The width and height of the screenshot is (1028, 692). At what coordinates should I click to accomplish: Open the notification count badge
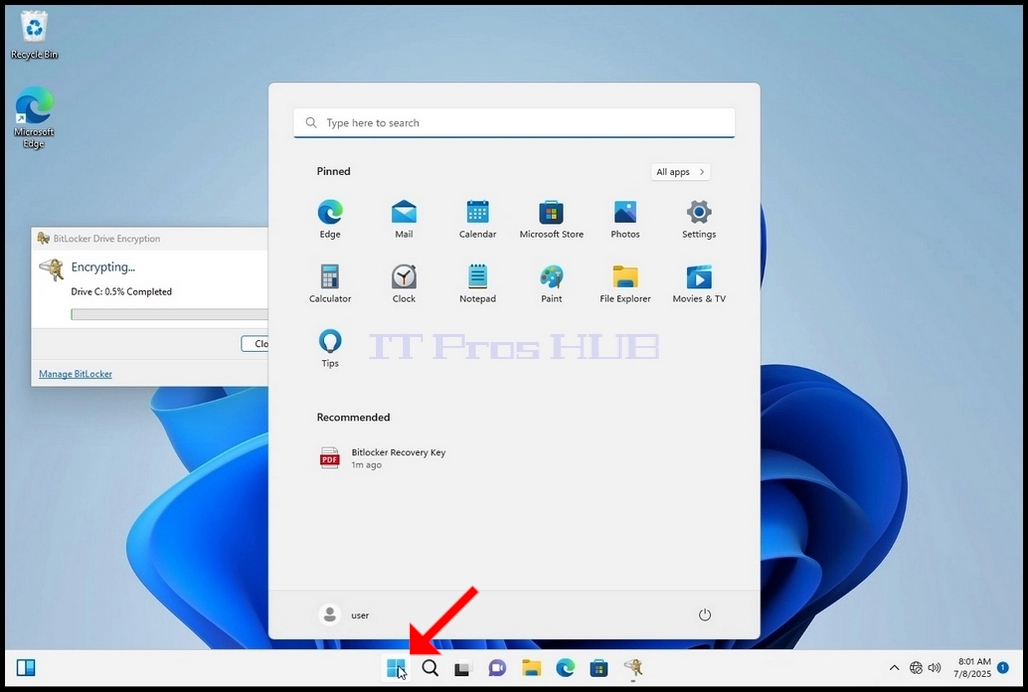[1002, 668]
